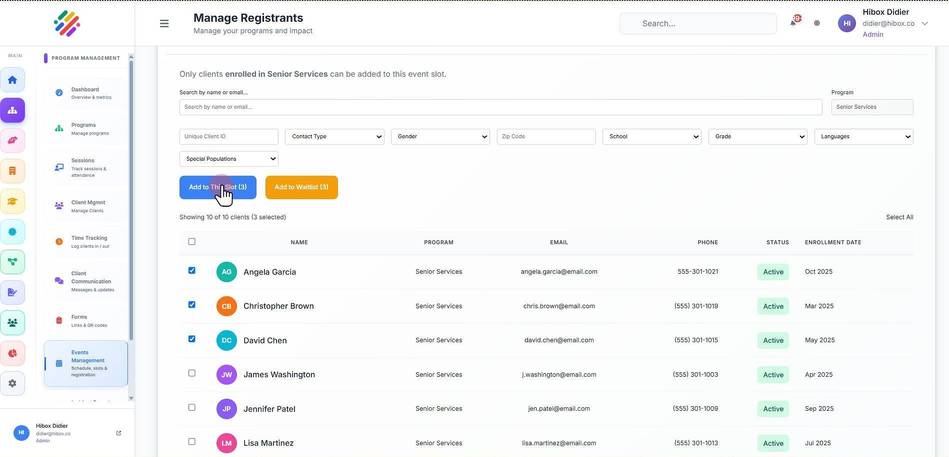Click phone number 555-301-1021
The width and height of the screenshot is (949, 457).
point(698,272)
